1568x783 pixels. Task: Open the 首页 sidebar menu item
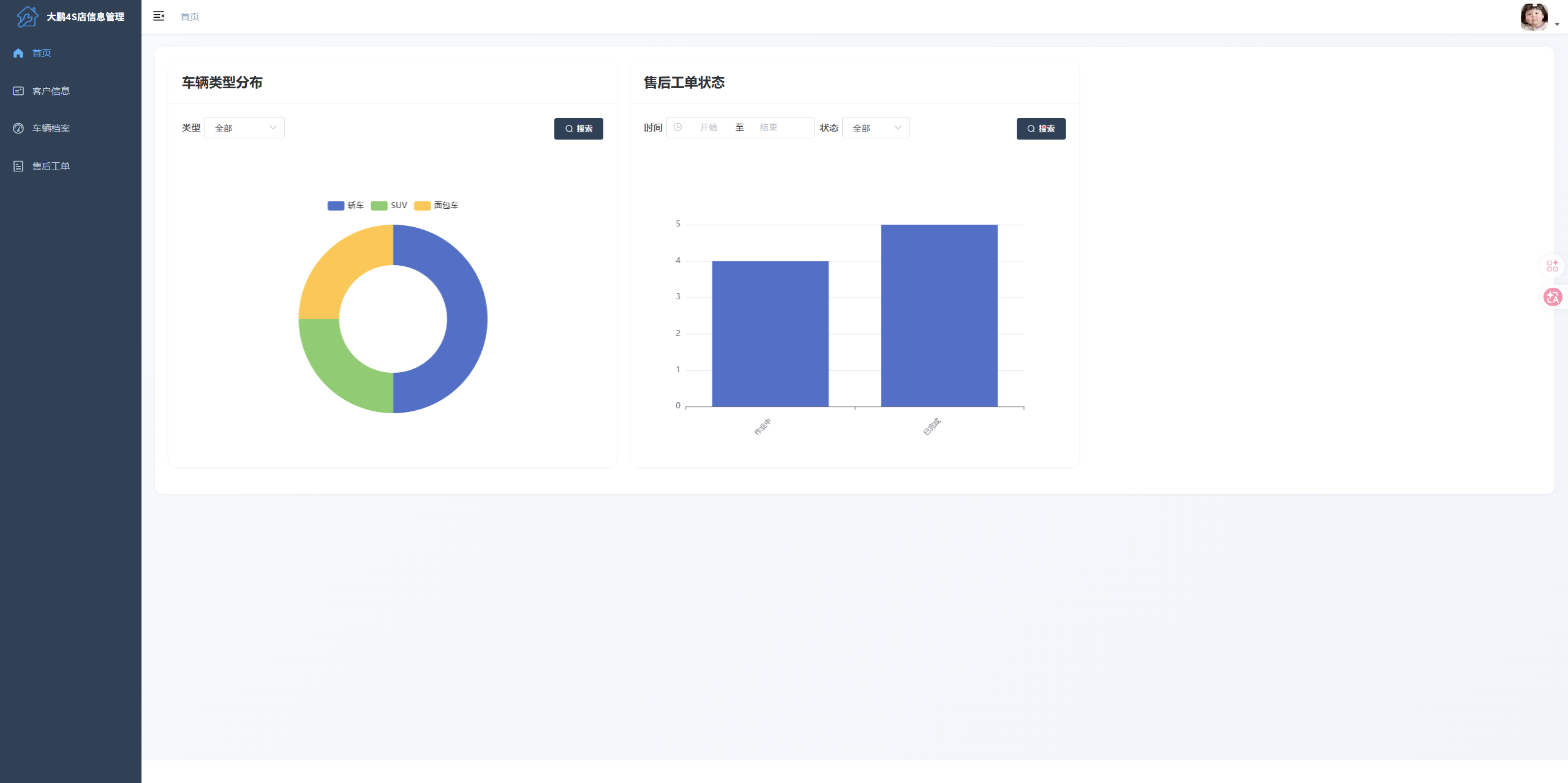(70, 53)
